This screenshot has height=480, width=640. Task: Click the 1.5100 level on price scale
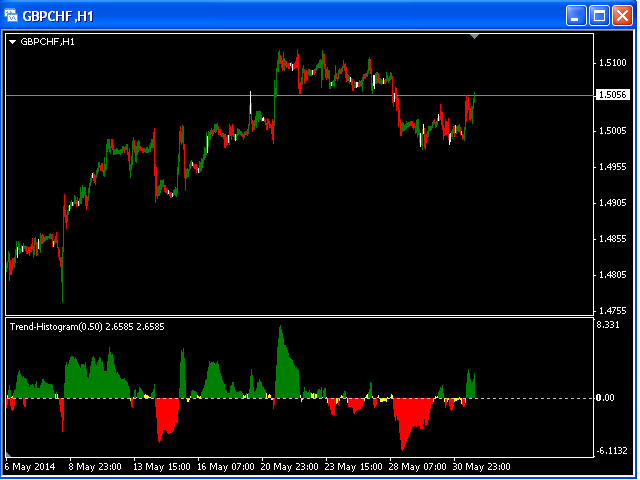click(x=612, y=63)
